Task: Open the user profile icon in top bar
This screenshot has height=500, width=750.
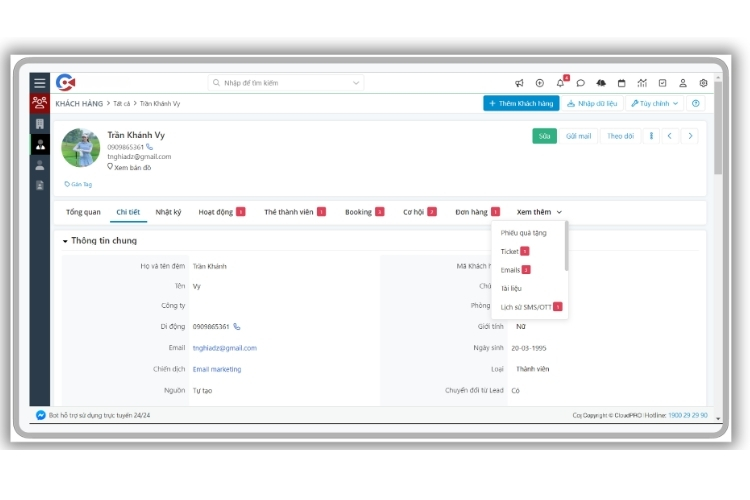Action: (683, 83)
